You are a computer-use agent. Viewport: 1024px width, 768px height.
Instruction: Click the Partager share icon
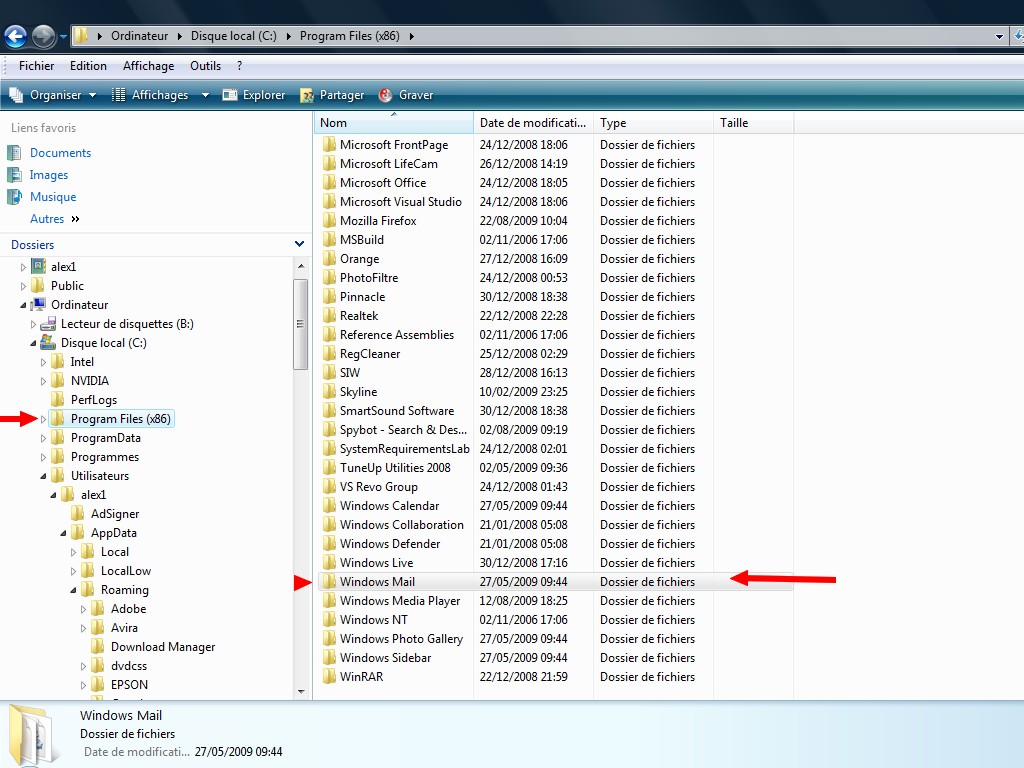point(308,95)
